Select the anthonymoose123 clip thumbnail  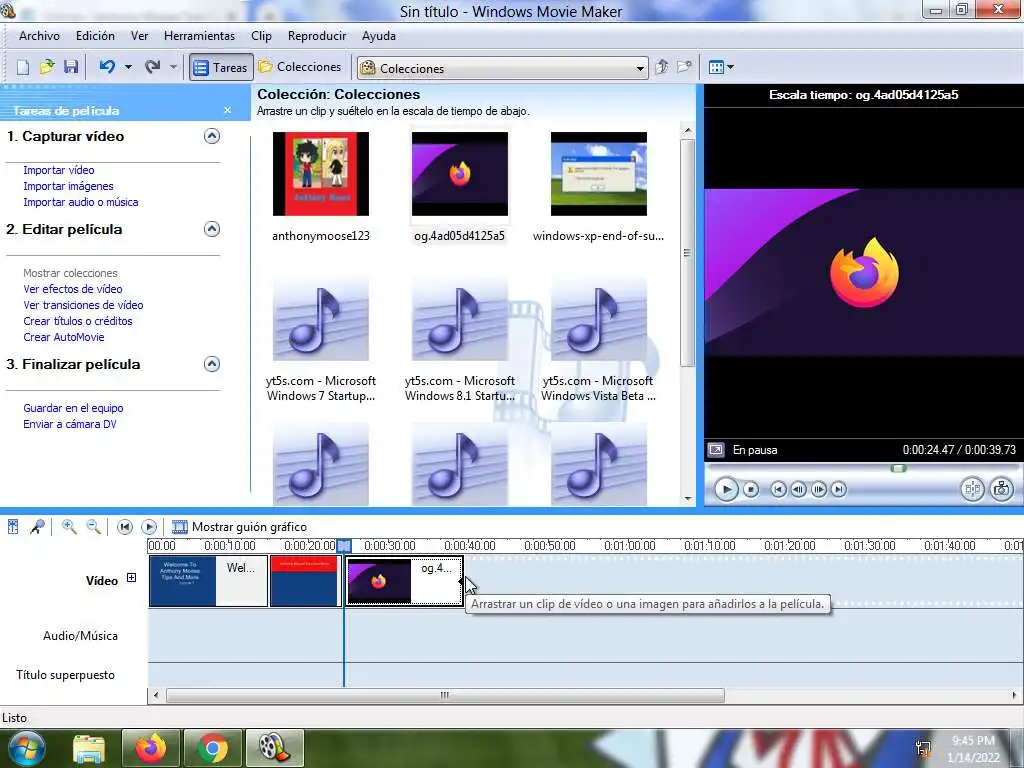pos(321,174)
